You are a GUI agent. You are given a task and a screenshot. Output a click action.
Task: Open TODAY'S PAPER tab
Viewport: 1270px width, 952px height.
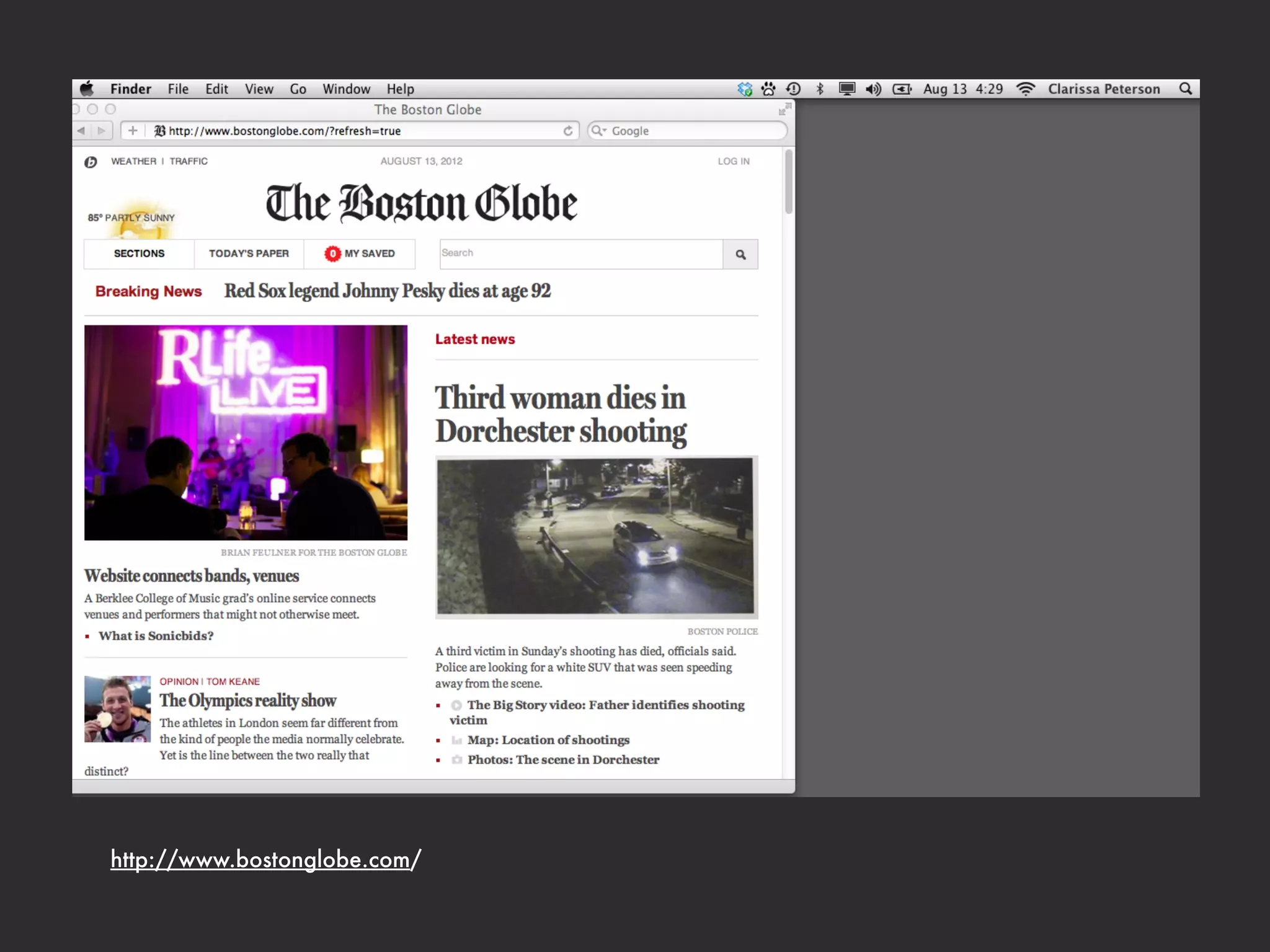pos(249,253)
